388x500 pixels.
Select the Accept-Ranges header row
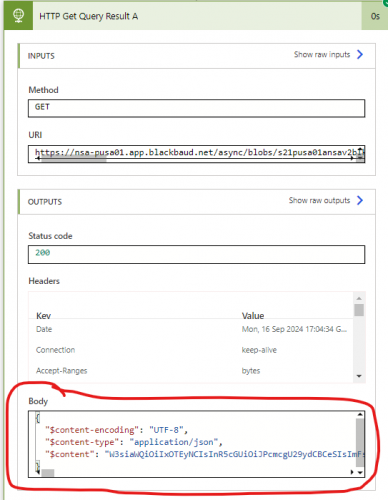pyautogui.click(x=192, y=371)
